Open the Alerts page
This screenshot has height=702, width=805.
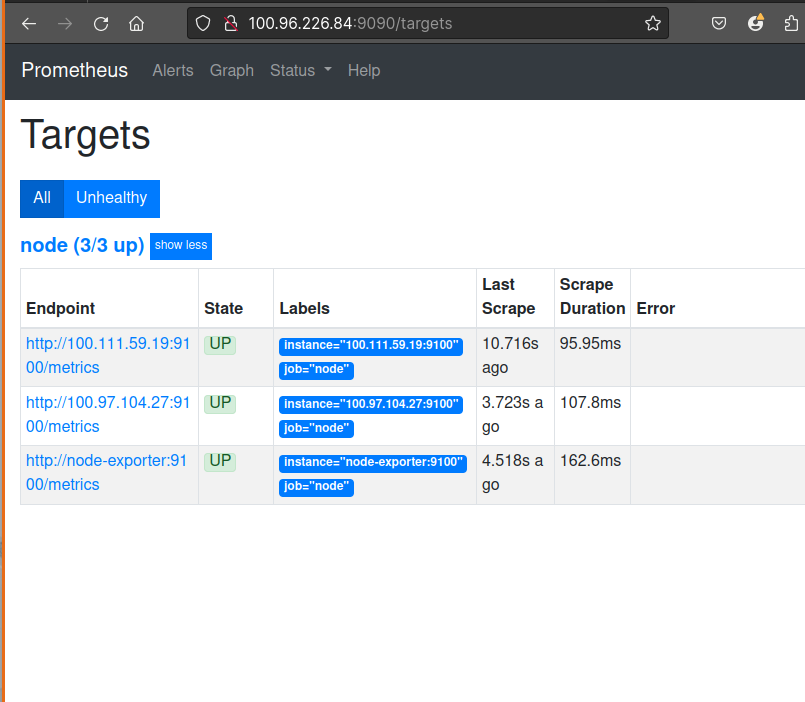point(173,70)
